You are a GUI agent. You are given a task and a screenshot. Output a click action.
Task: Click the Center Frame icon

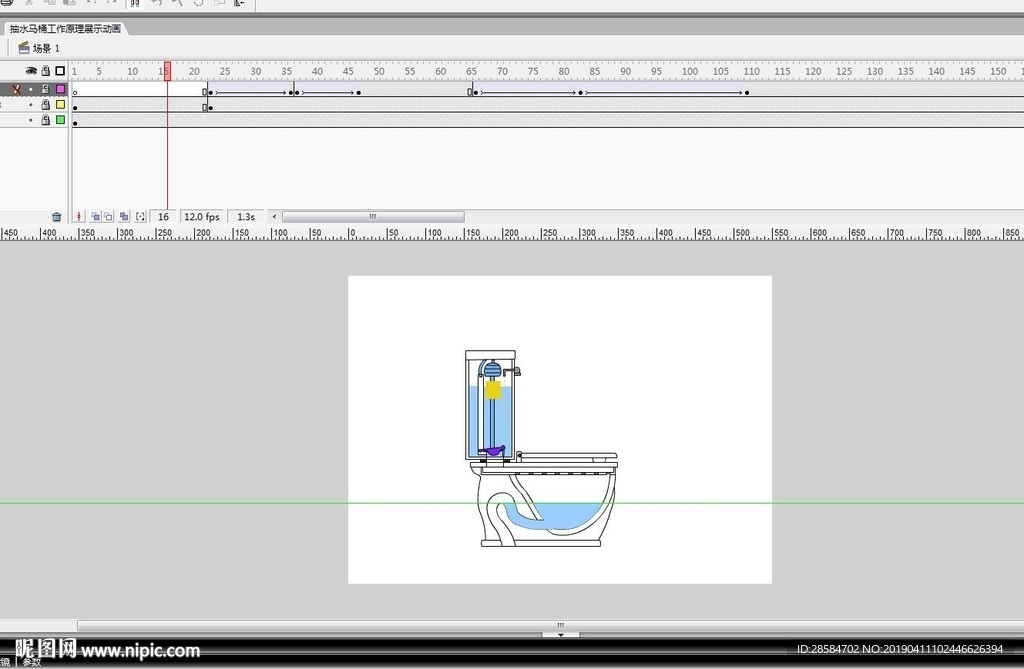79,217
